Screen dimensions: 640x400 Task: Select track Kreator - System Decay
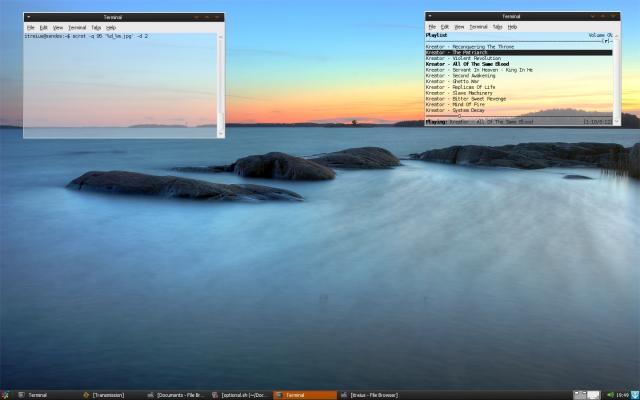point(455,110)
